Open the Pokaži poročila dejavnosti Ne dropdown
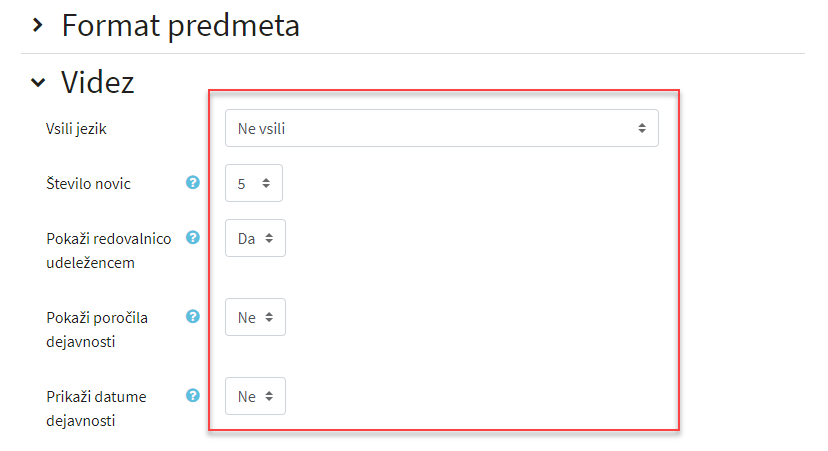This screenshot has height=451, width=828. pos(256,317)
